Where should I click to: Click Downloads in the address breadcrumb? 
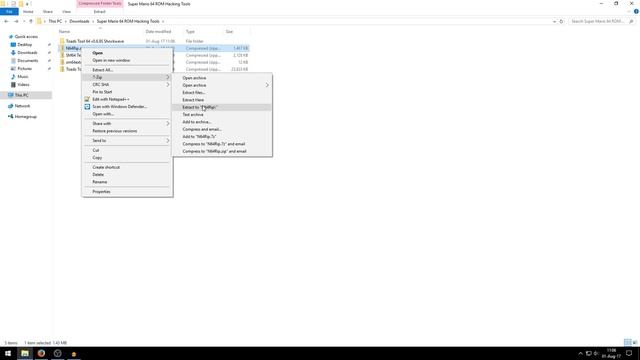[x=79, y=21]
